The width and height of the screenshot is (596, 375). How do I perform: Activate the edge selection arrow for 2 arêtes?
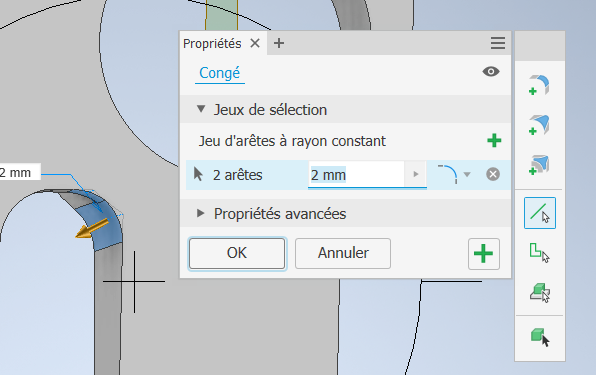click(x=198, y=174)
